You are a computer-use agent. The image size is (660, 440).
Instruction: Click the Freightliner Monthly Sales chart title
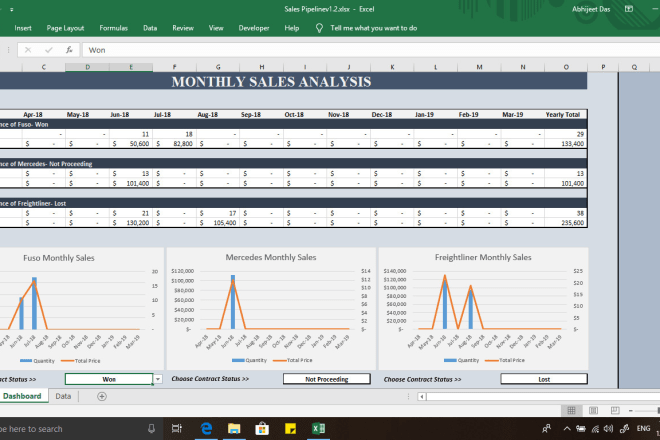coord(483,257)
